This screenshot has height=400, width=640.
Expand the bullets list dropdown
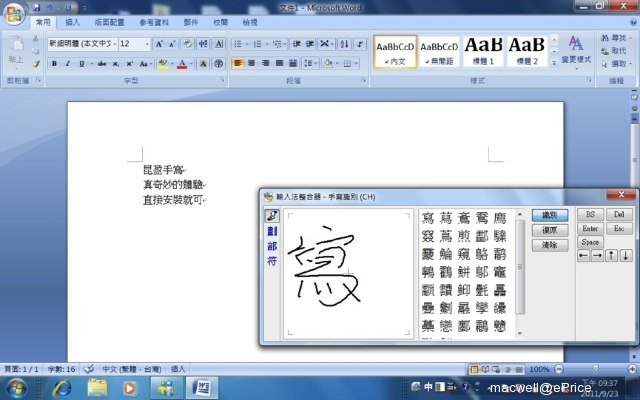click(247, 44)
